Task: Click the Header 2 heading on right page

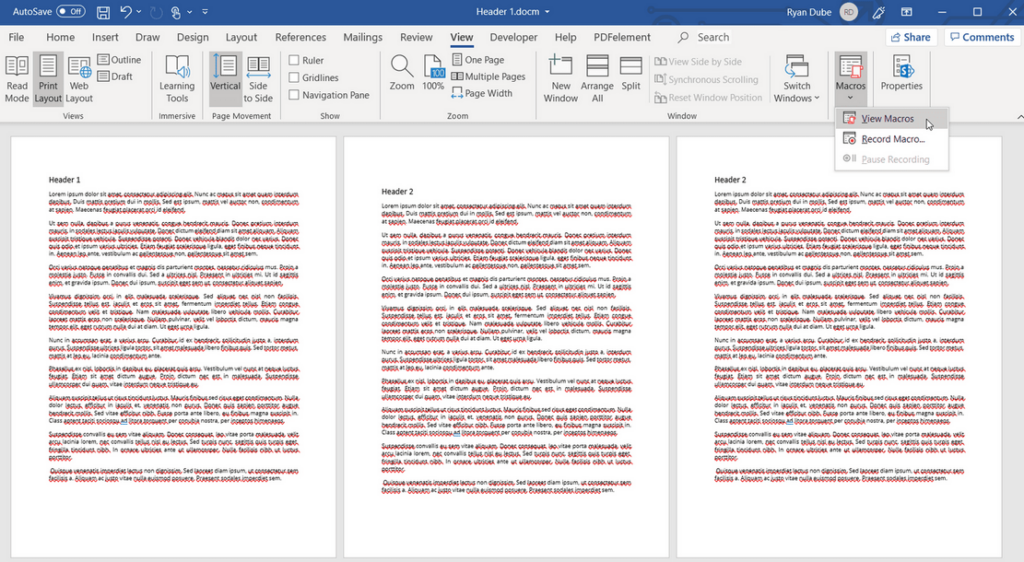Action: (730, 180)
